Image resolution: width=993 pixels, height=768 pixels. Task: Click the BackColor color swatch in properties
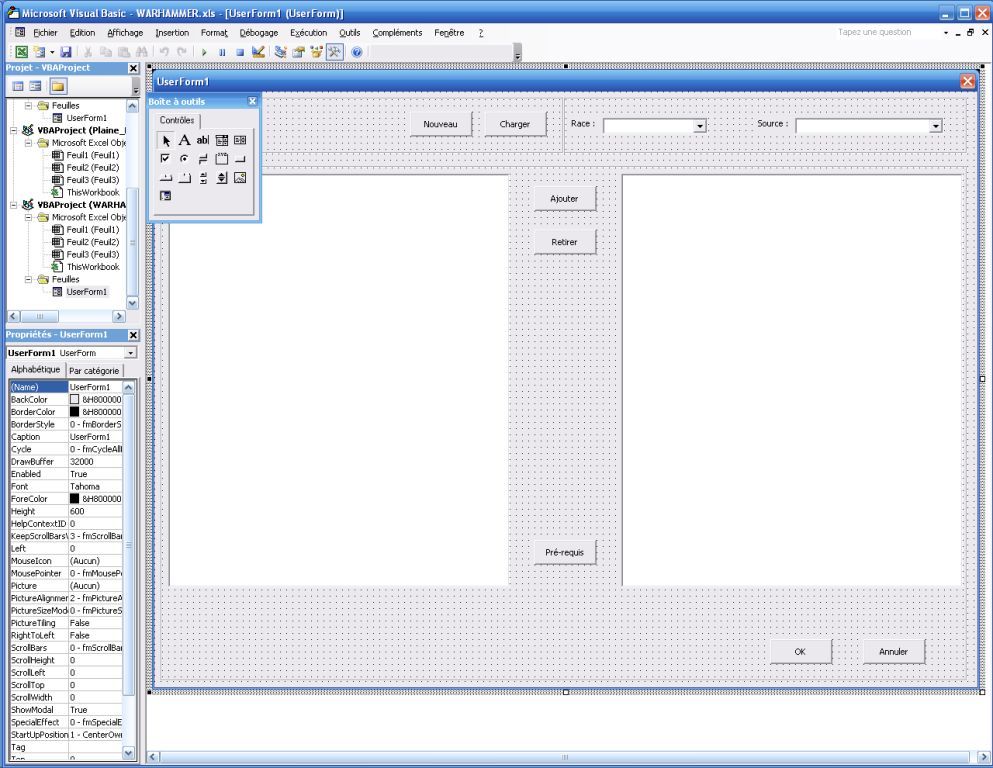coord(75,399)
